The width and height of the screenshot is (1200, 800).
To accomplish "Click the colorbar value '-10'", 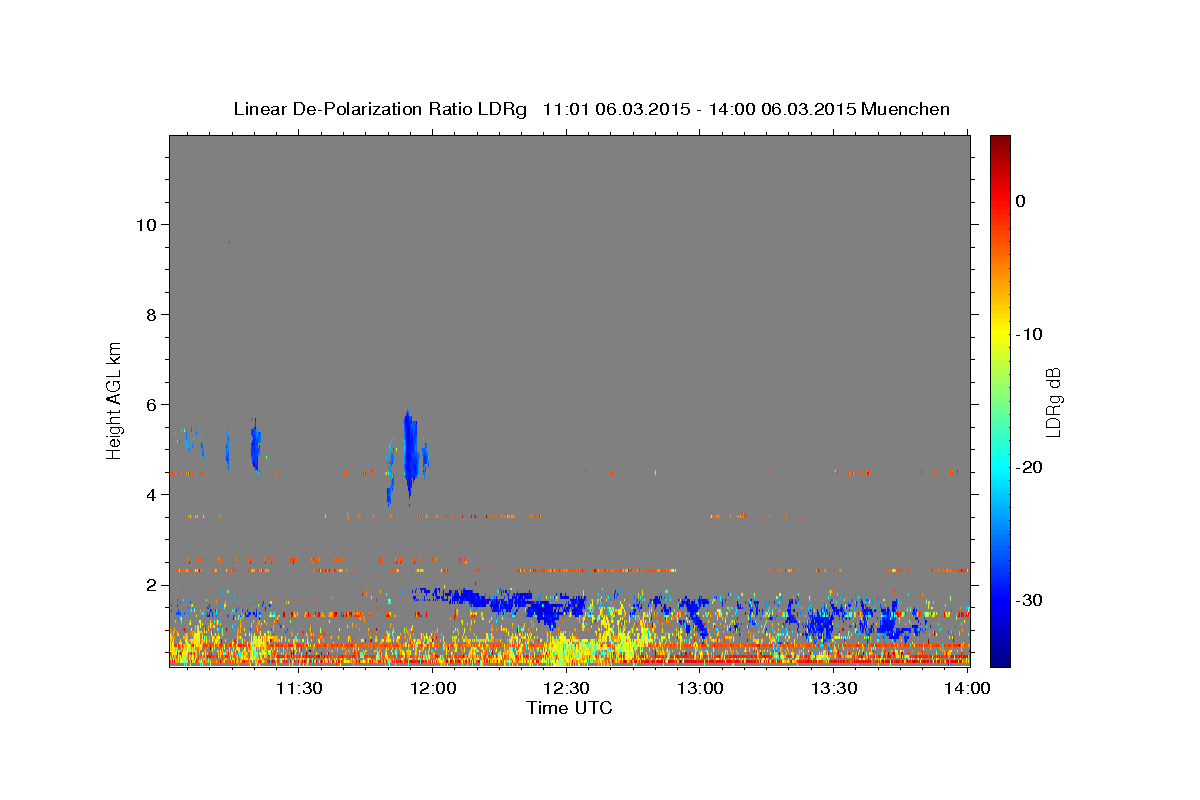I will pos(1030,334).
